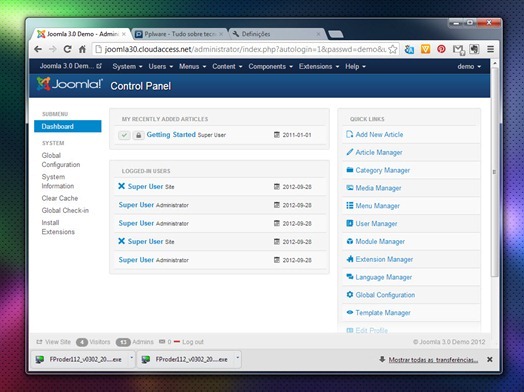Click the Joomla! logo

click(x=70, y=84)
